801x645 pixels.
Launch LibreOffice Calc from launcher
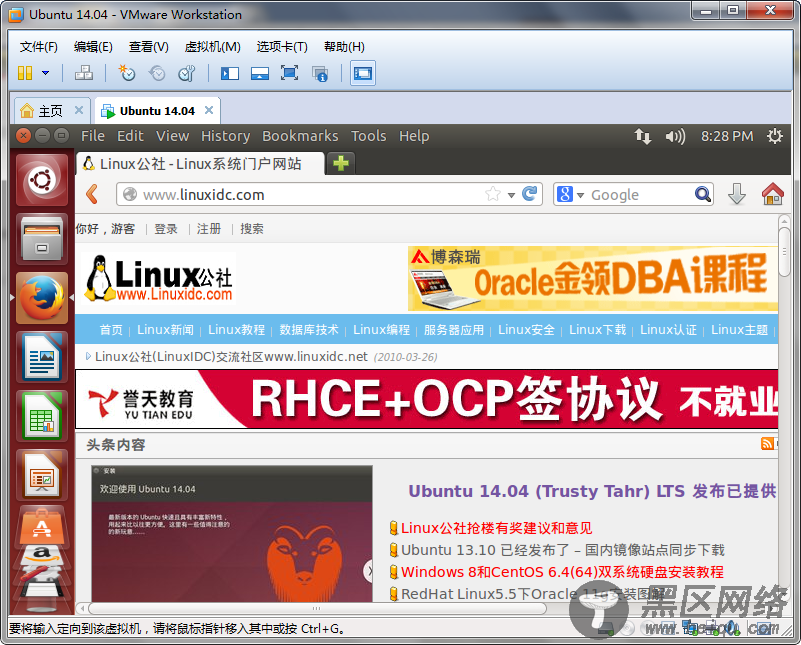coord(42,416)
